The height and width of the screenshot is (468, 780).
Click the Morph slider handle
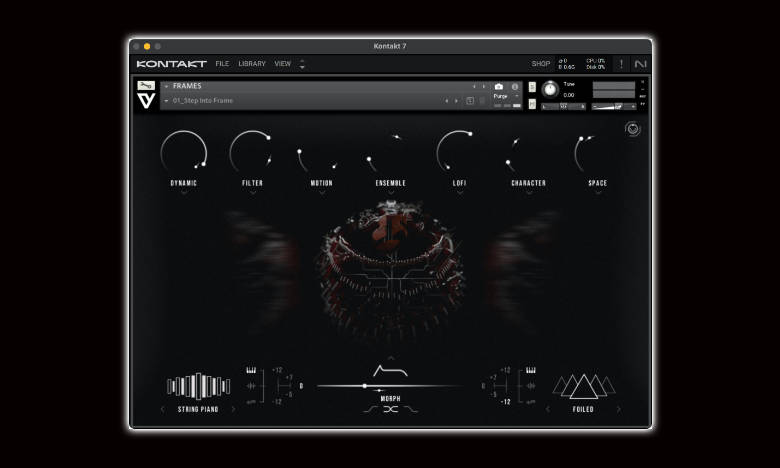point(365,386)
